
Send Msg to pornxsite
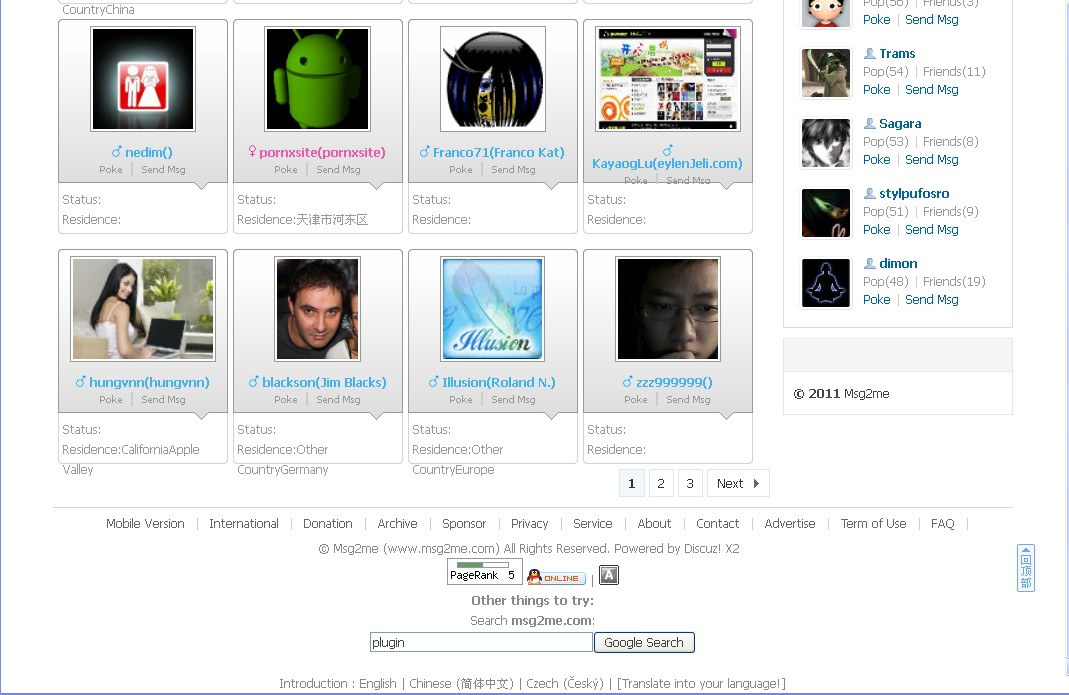pyautogui.click(x=338, y=169)
